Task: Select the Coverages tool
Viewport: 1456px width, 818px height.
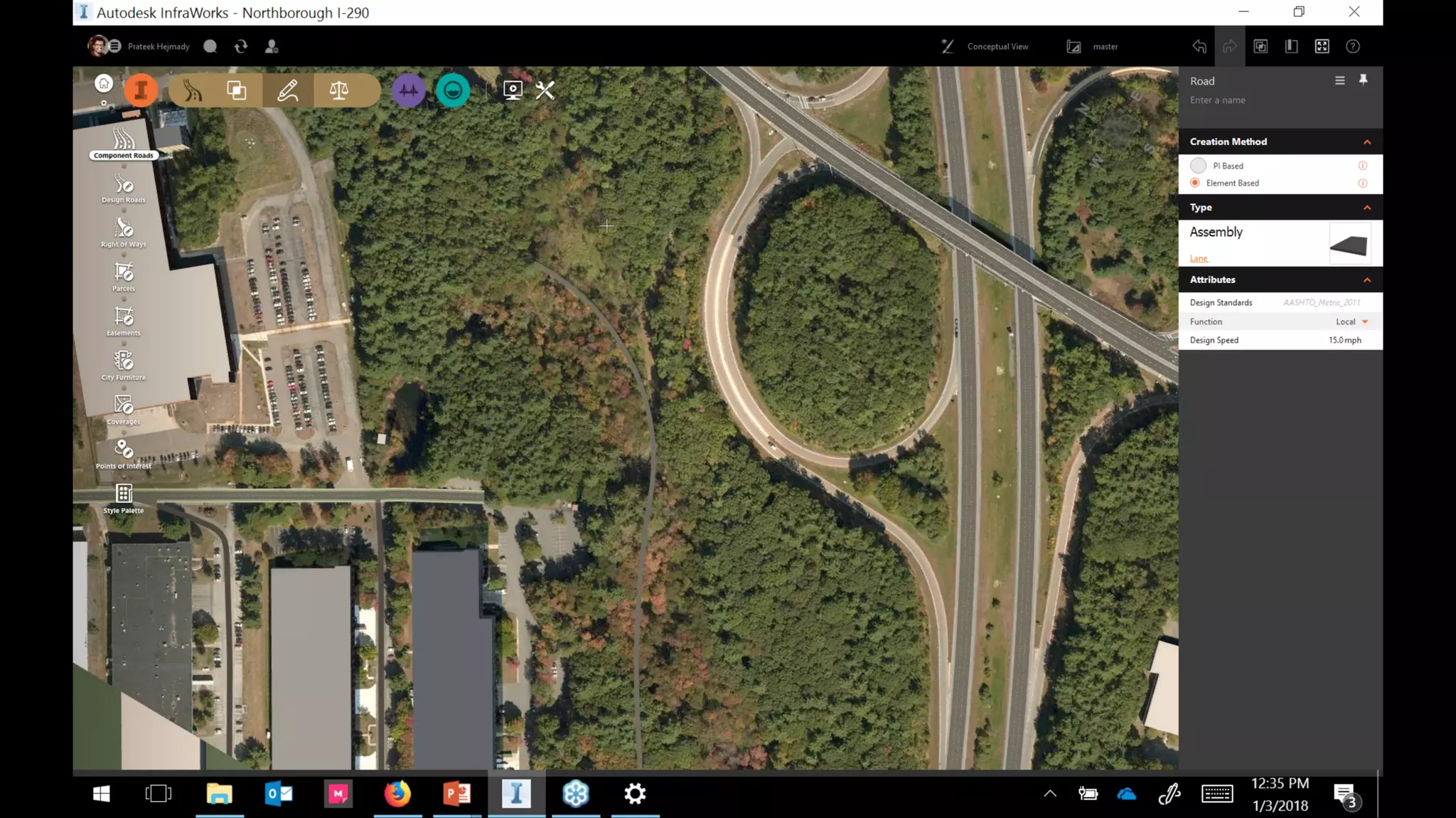Action: 124,410
